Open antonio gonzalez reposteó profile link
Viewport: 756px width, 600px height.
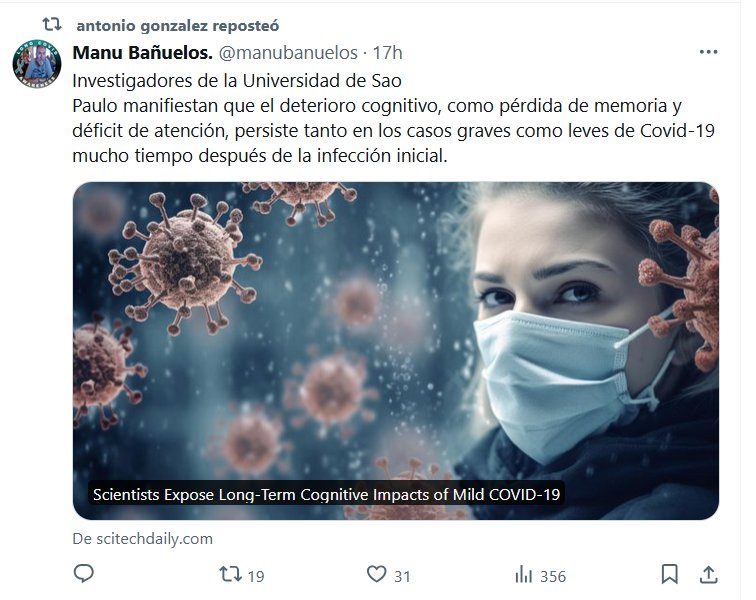pyautogui.click(x=177, y=26)
